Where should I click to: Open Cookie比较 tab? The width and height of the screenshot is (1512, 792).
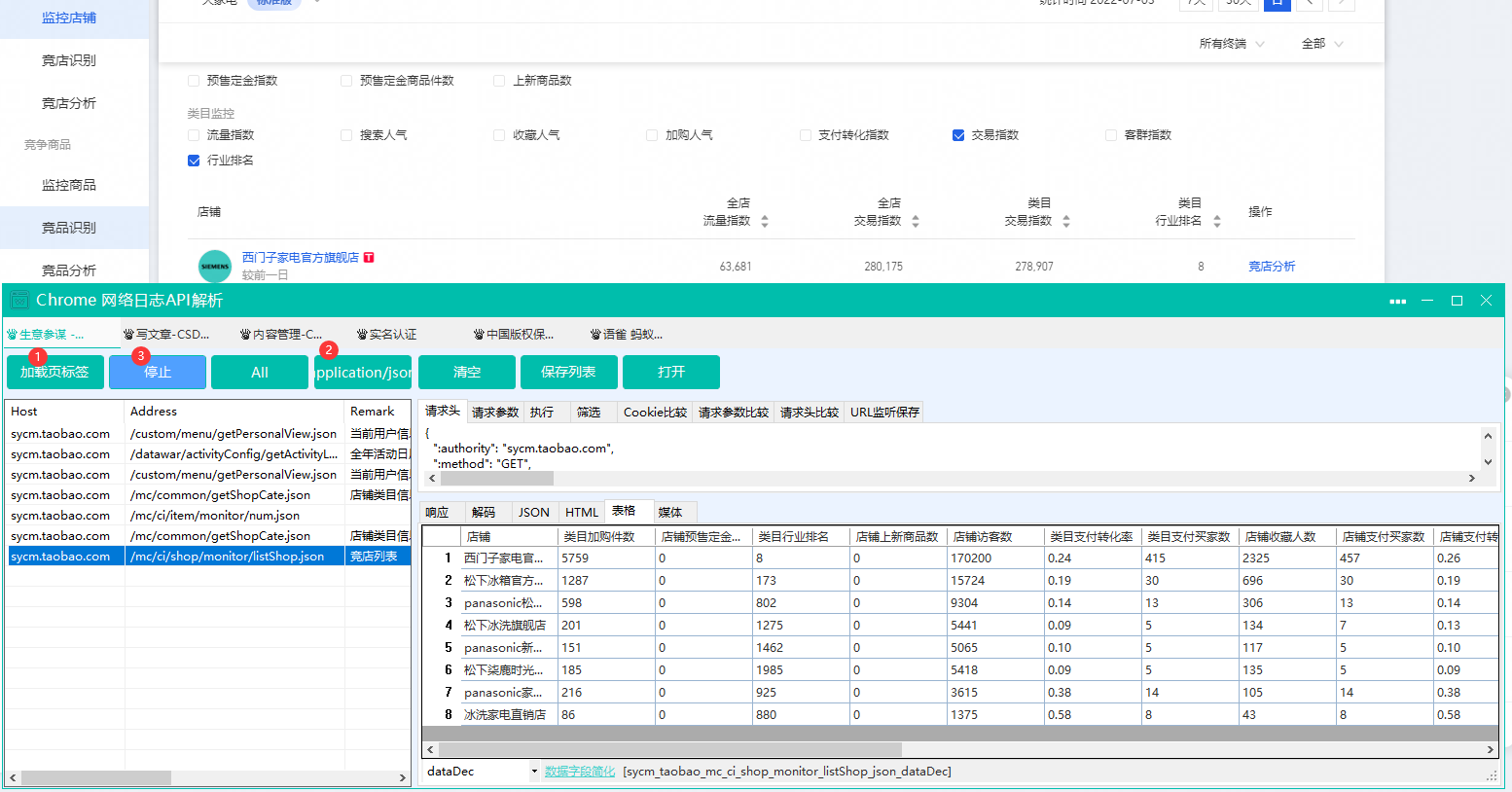pyautogui.click(x=656, y=413)
